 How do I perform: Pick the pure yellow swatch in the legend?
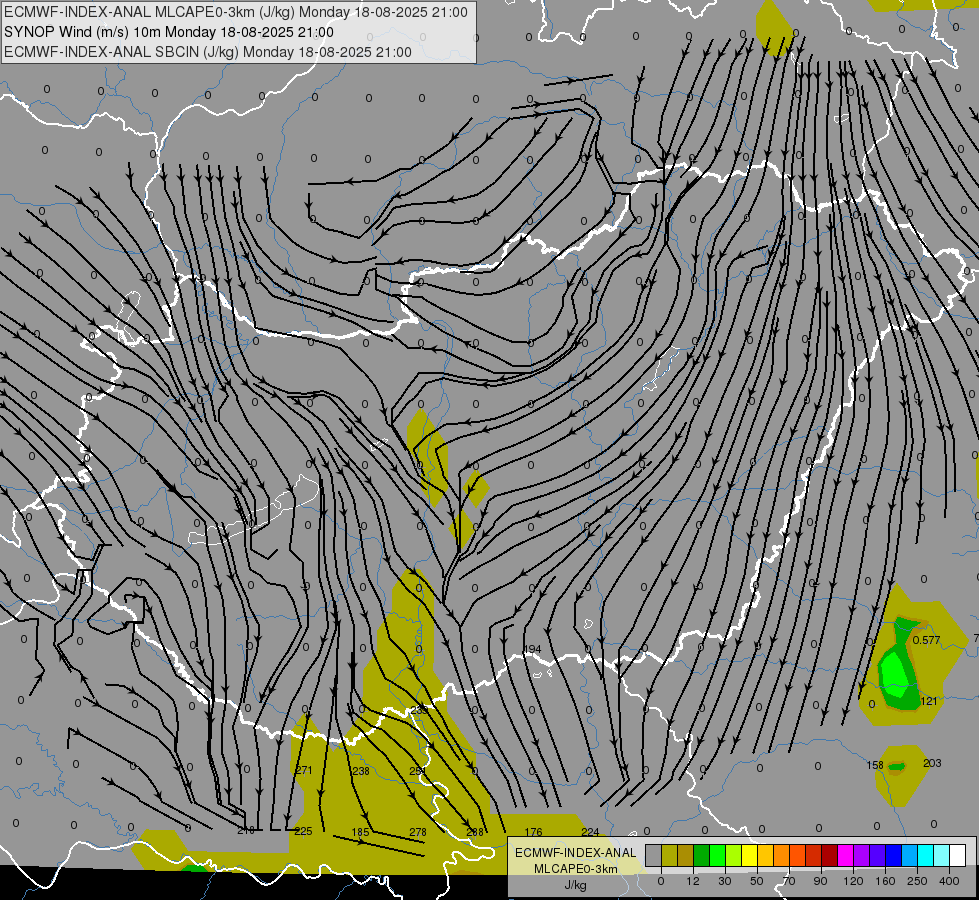point(749,855)
